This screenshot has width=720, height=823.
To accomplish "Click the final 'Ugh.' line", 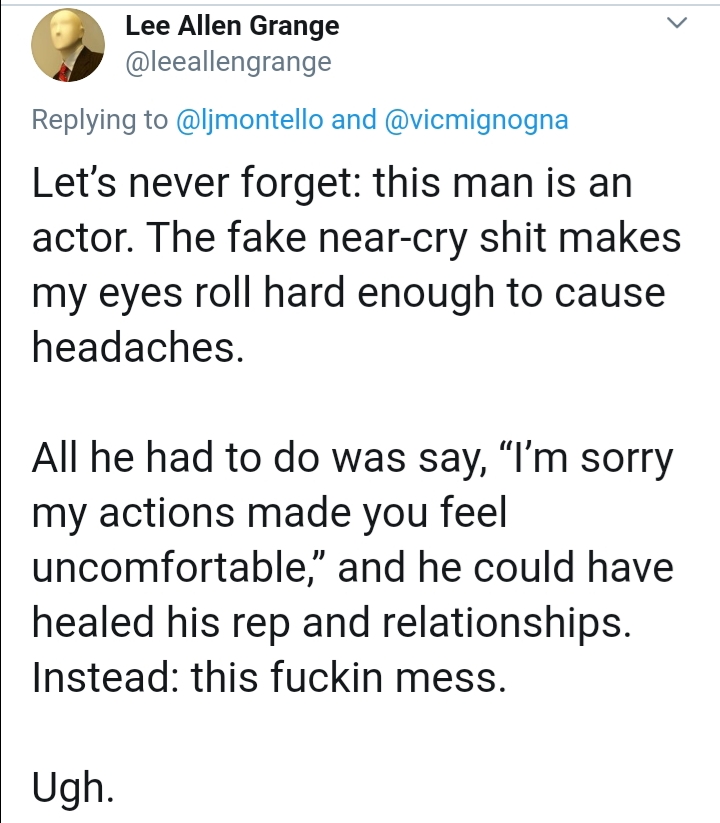I will (x=73, y=788).
